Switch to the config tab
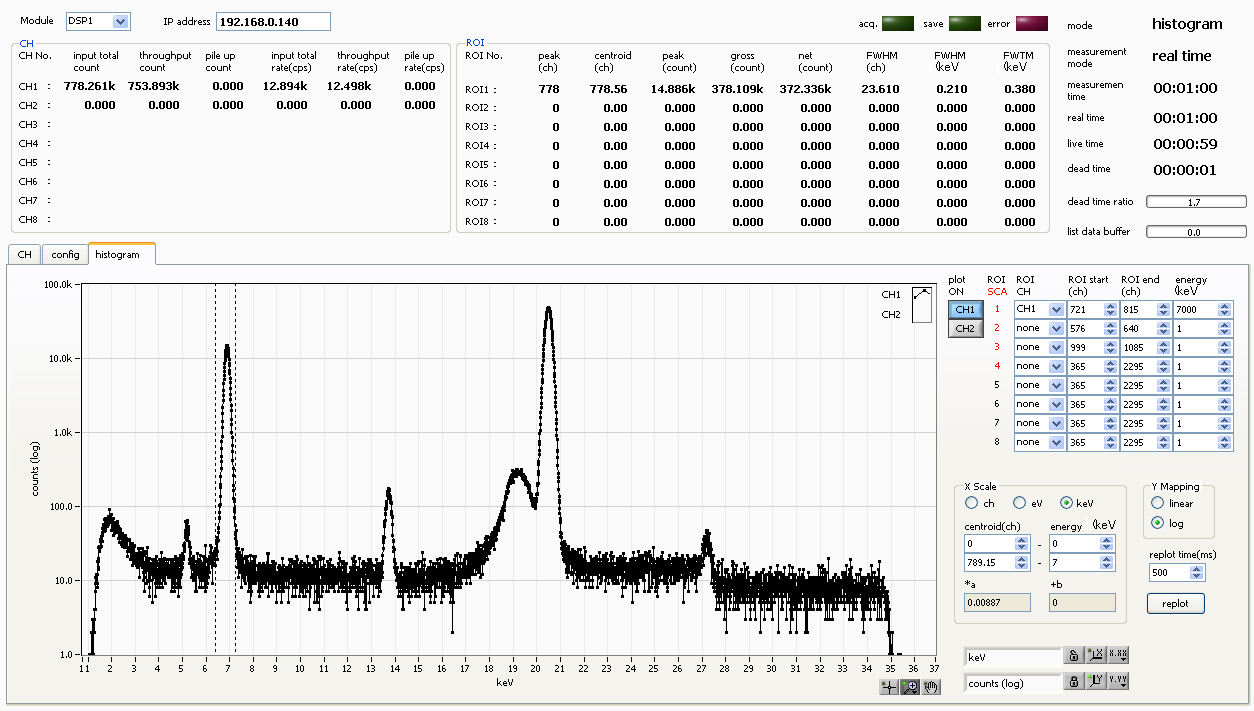Viewport: 1254px width, 711px height. pyautogui.click(x=64, y=254)
